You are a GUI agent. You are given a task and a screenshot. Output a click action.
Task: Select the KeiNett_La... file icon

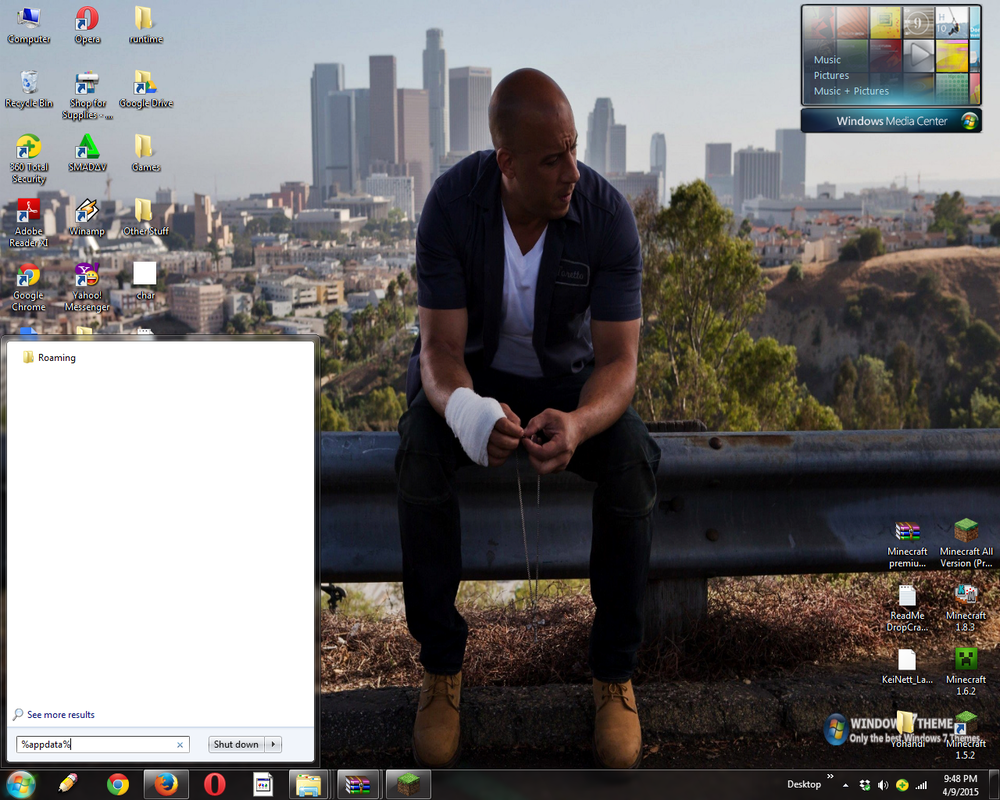(x=907, y=666)
